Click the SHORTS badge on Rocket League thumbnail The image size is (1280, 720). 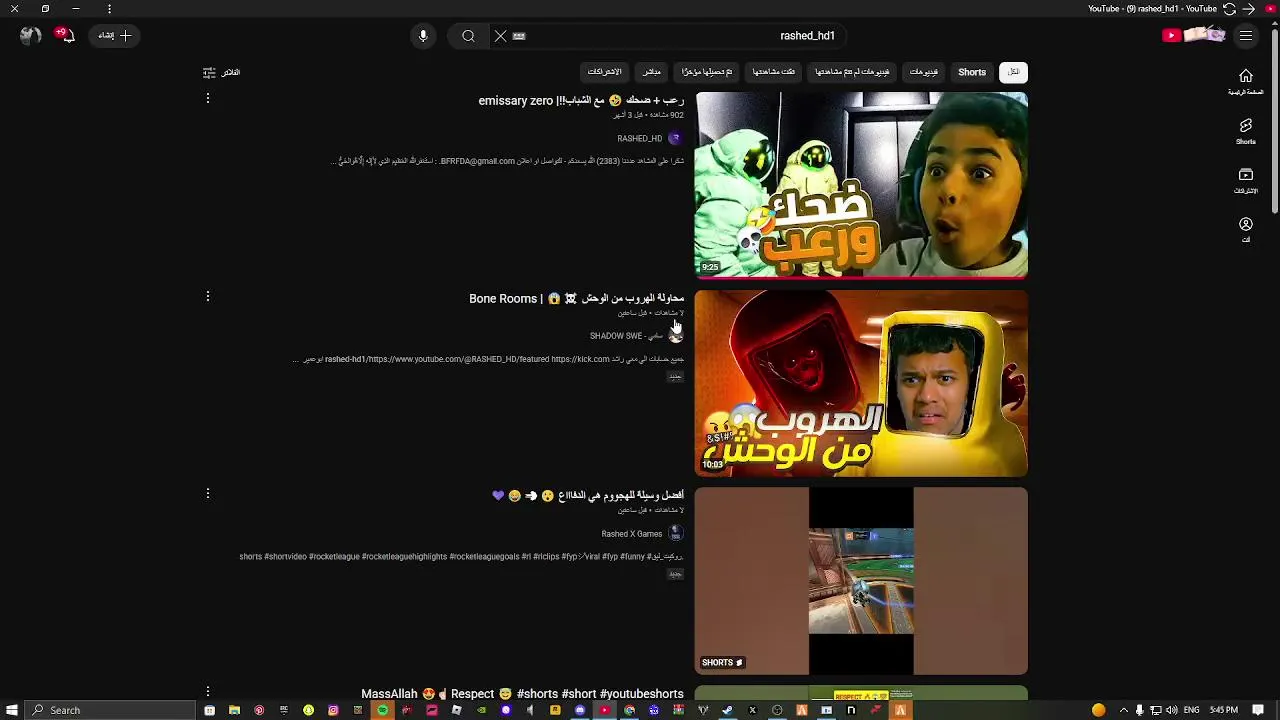click(x=722, y=662)
